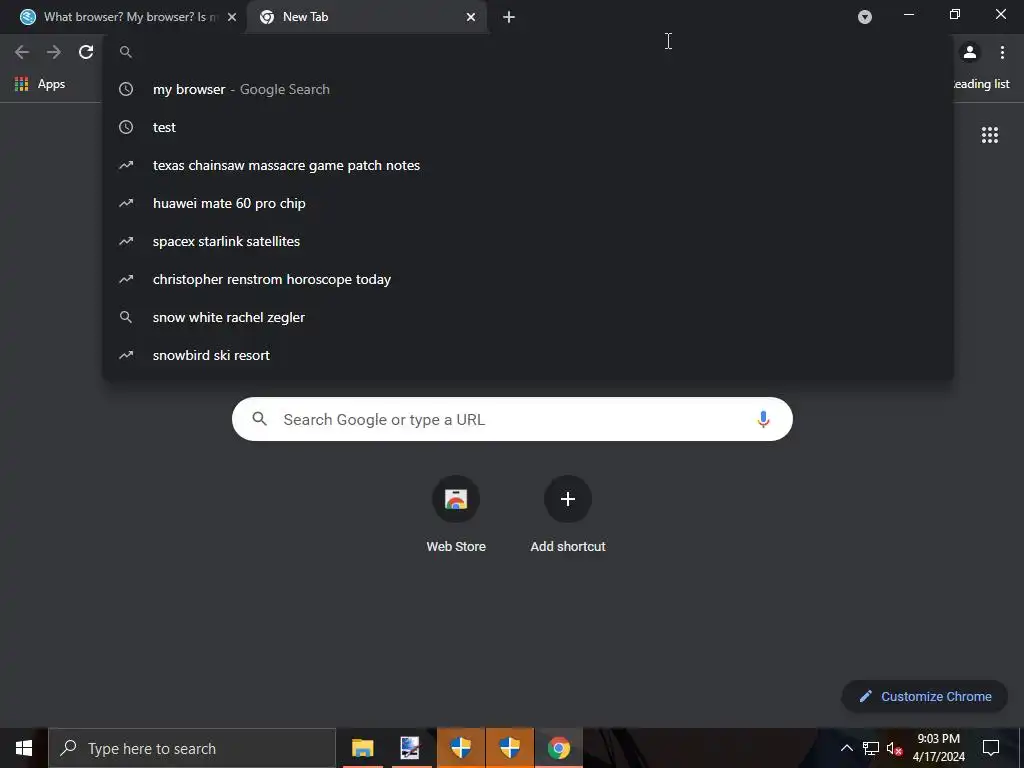The width and height of the screenshot is (1024, 768).
Task: Select 'texas chainsaw massacre game patch notes' suggestion
Action: [528, 165]
